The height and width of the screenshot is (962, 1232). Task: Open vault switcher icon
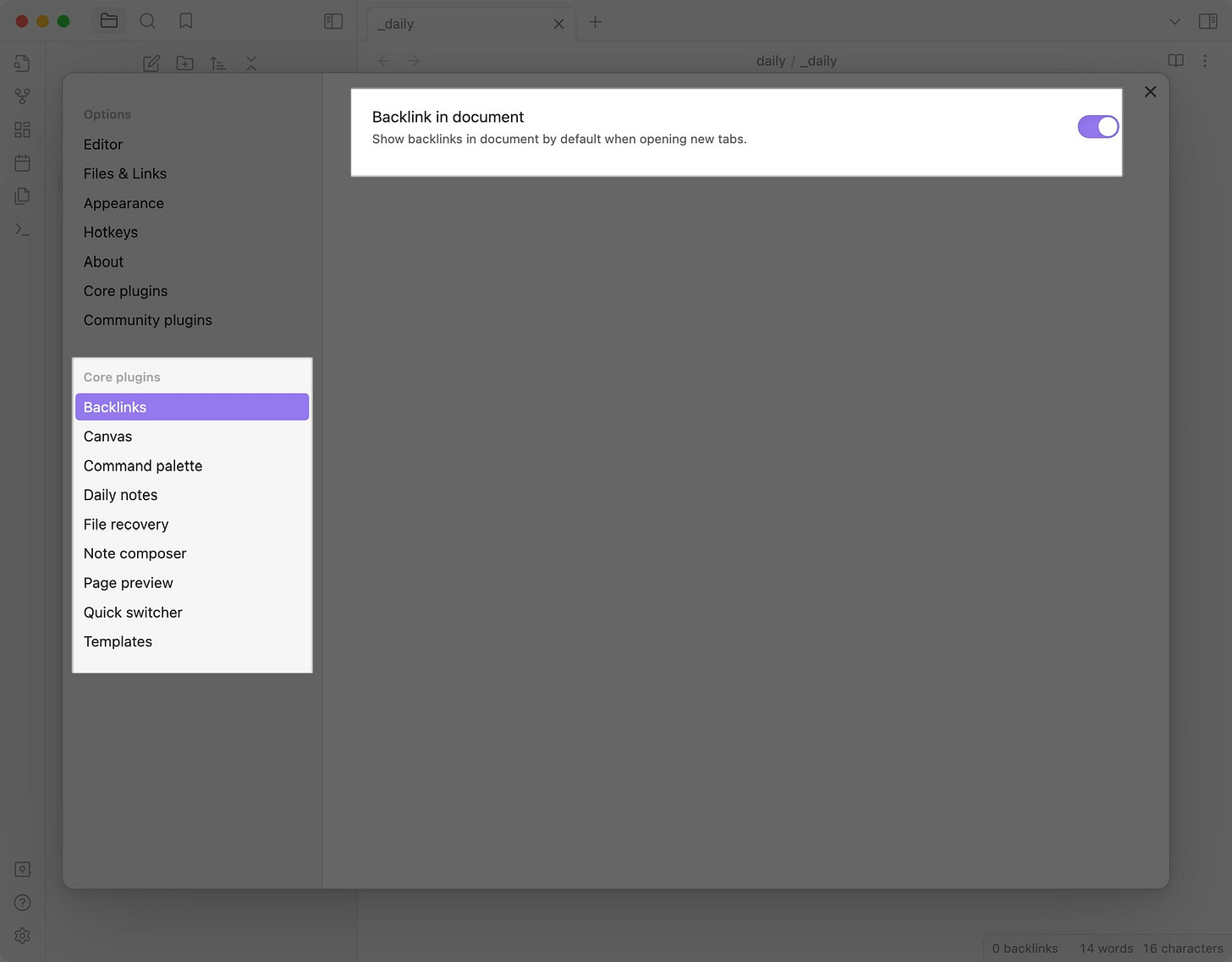point(23,870)
